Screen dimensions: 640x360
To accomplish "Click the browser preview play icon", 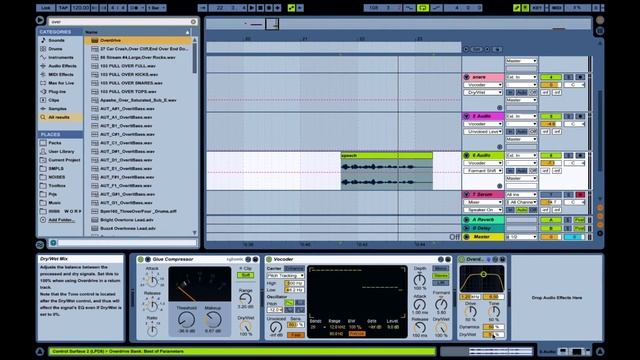I will pyautogui.click(x=40, y=20).
